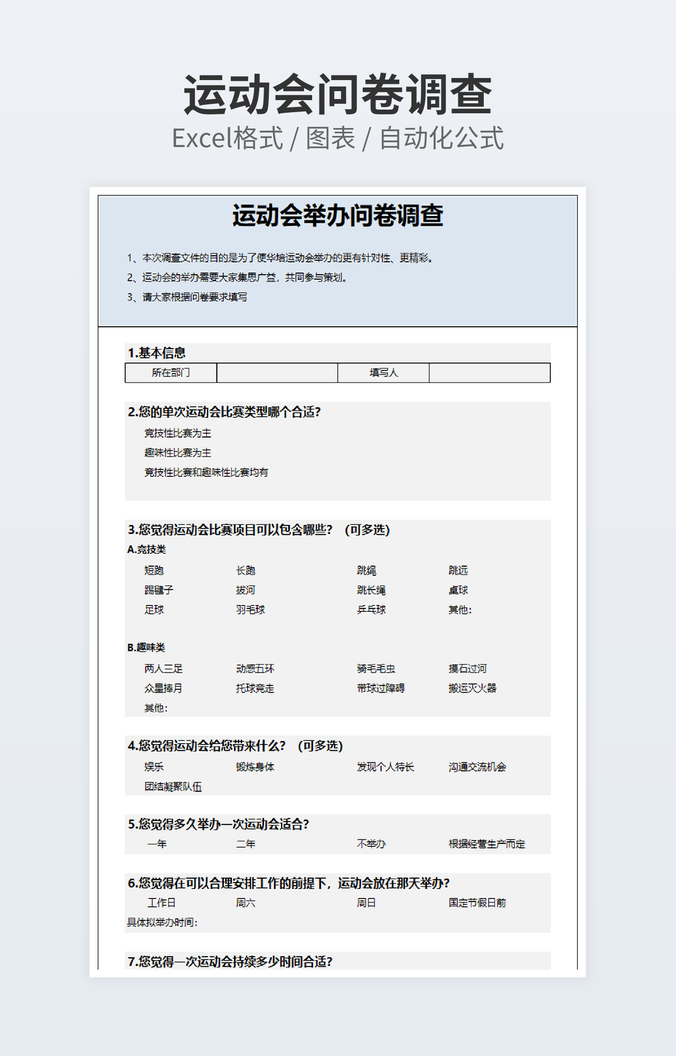This screenshot has width=676, height=1056.
Task: Choose the 带球过障碍 event
Action: click(380, 688)
